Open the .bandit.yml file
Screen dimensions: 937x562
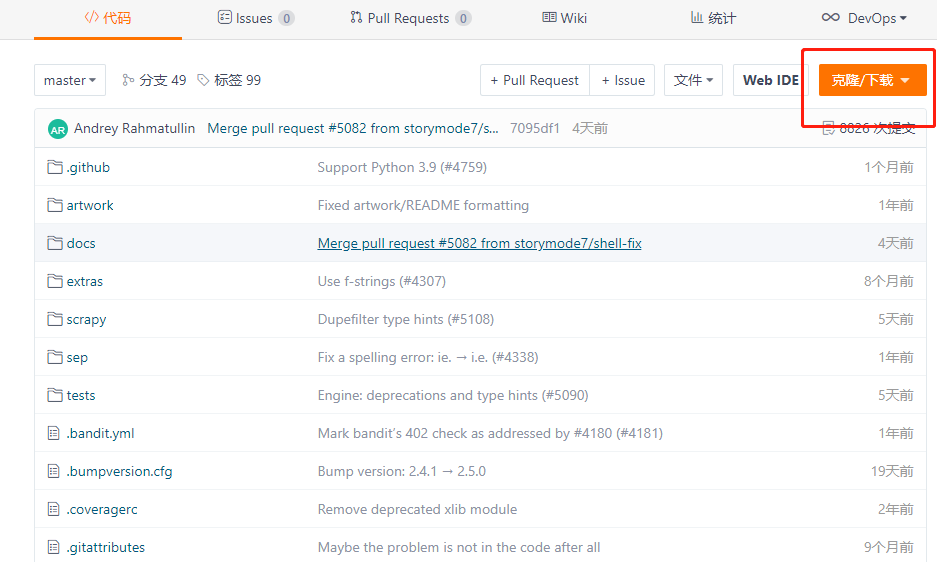click(x=100, y=433)
